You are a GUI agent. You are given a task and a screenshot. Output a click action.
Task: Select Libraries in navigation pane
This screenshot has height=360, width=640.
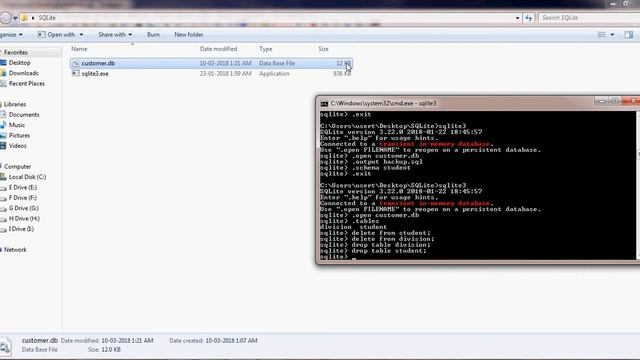(x=15, y=104)
